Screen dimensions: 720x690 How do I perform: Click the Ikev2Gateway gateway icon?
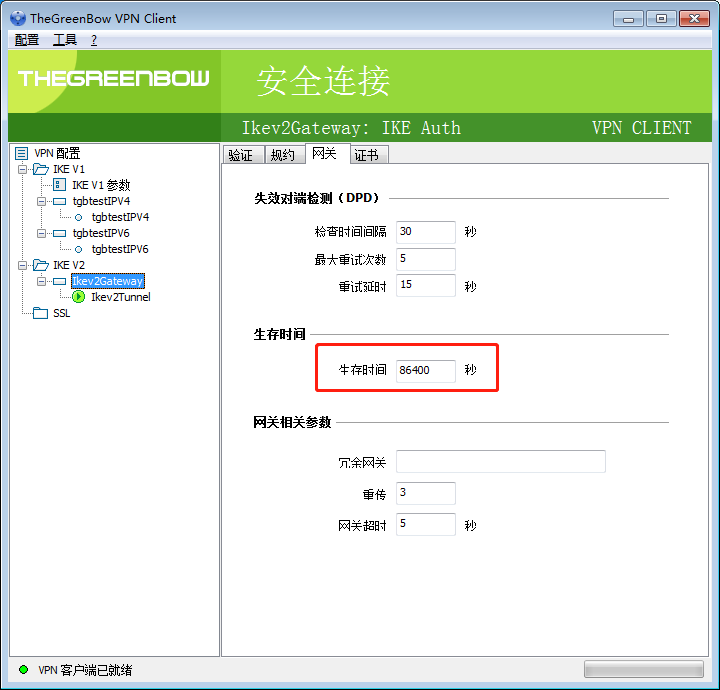60,281
